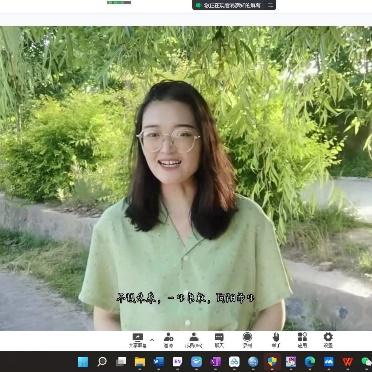Open File Explorer from taskbar

[140, 362]
